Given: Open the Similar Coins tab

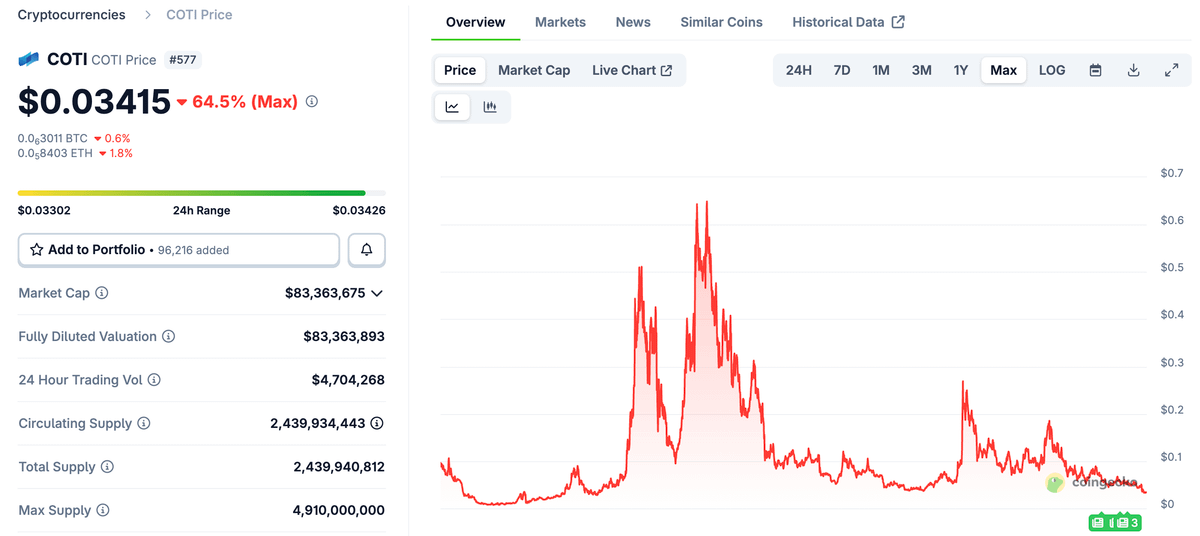Looking at the screenshot, I should (721, 22).
